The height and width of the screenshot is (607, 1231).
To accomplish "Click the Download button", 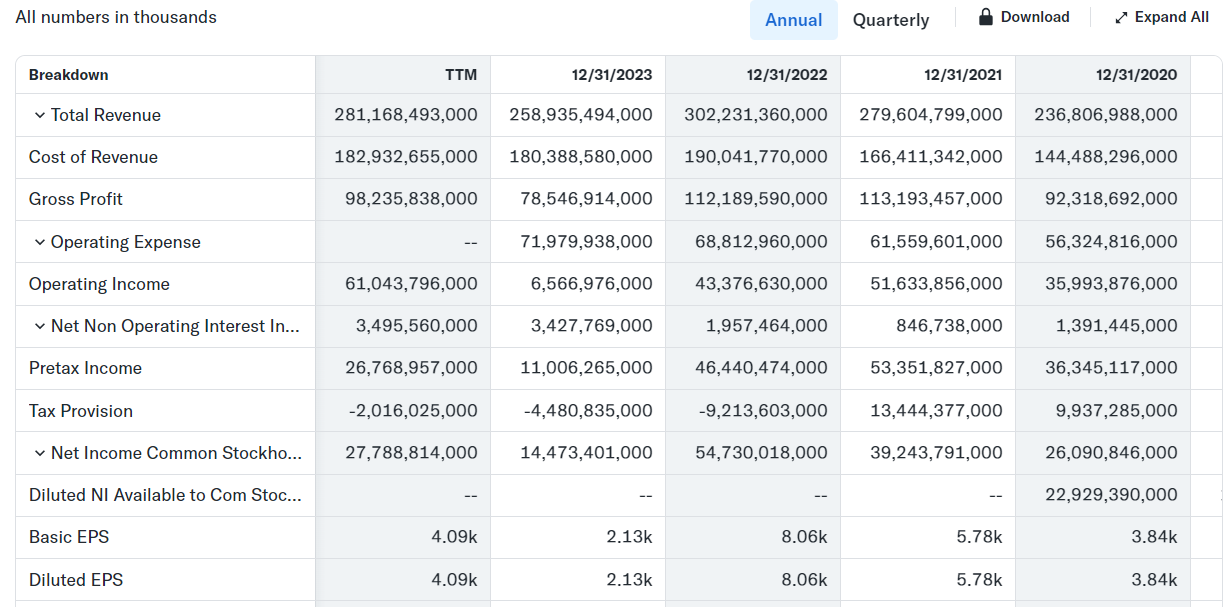I will (1024, 17).
